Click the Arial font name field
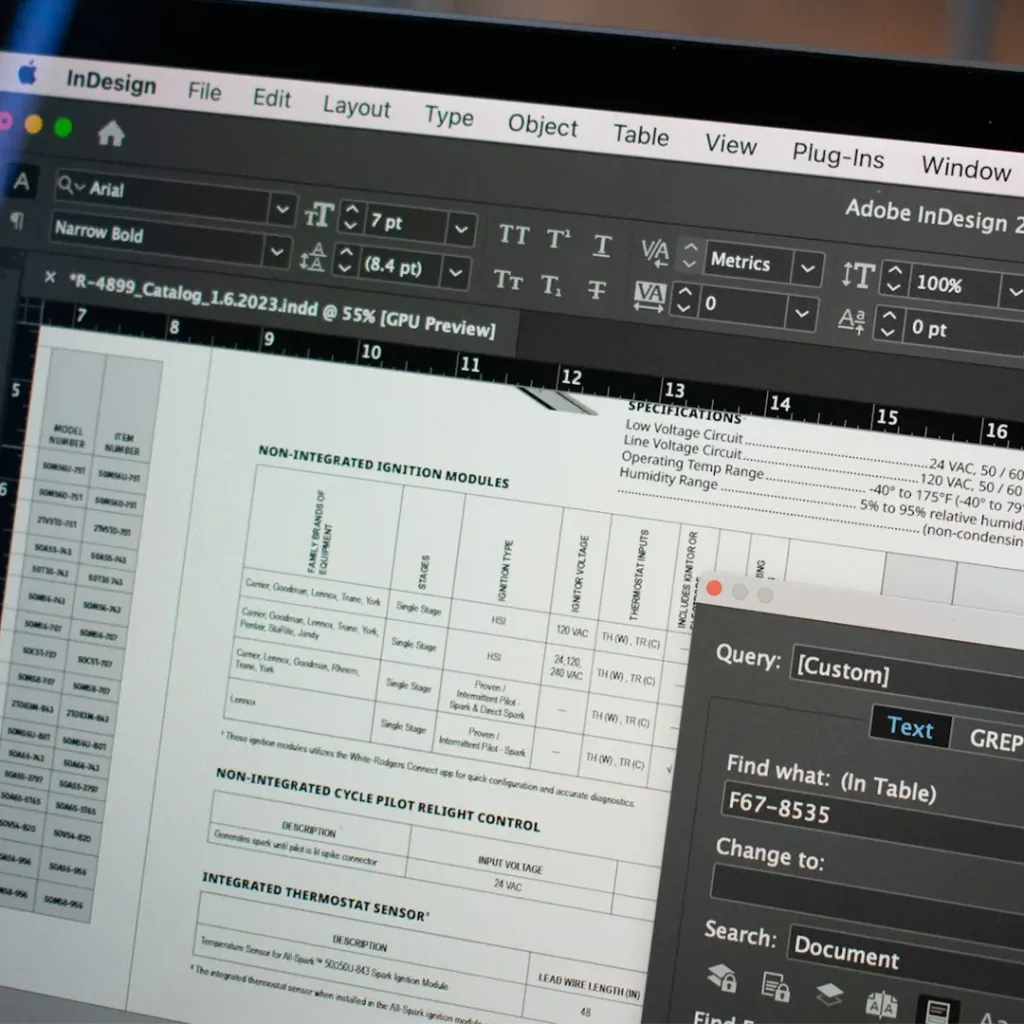Screen dimensions: 1024x1024 pyautogui.click(x=162, y=195)
